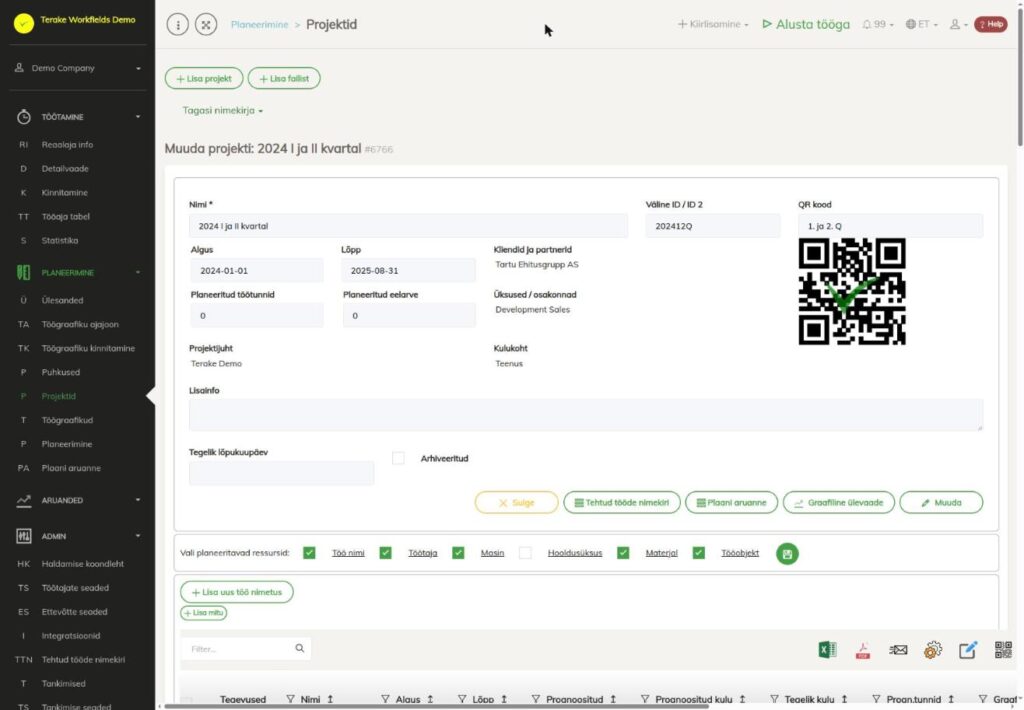This screenshot has height=710, width=1024.
Task: Open the user profile icon menu
Action: click(x=958, y=24)
